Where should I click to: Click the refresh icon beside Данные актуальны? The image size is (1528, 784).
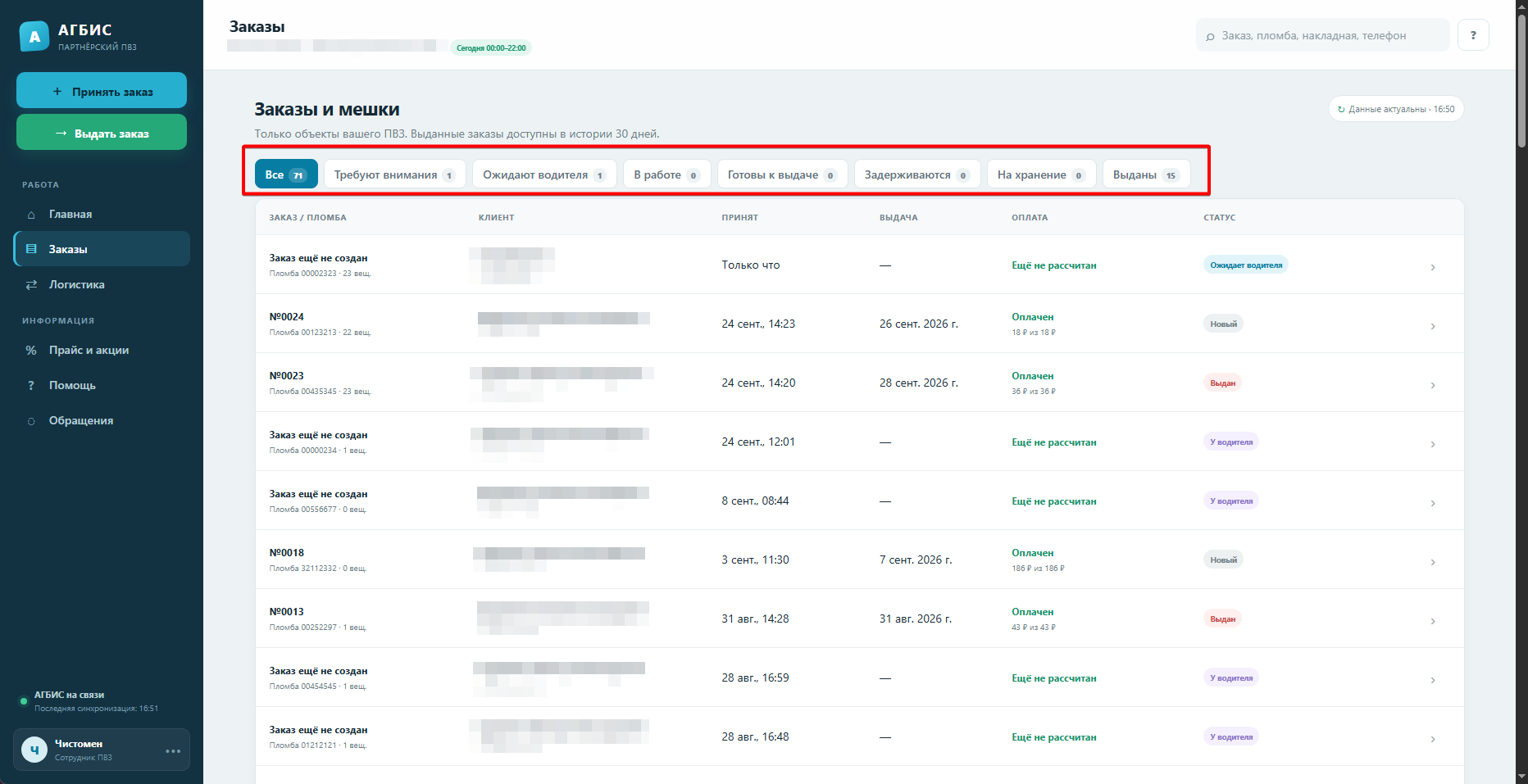(1341, 109)
